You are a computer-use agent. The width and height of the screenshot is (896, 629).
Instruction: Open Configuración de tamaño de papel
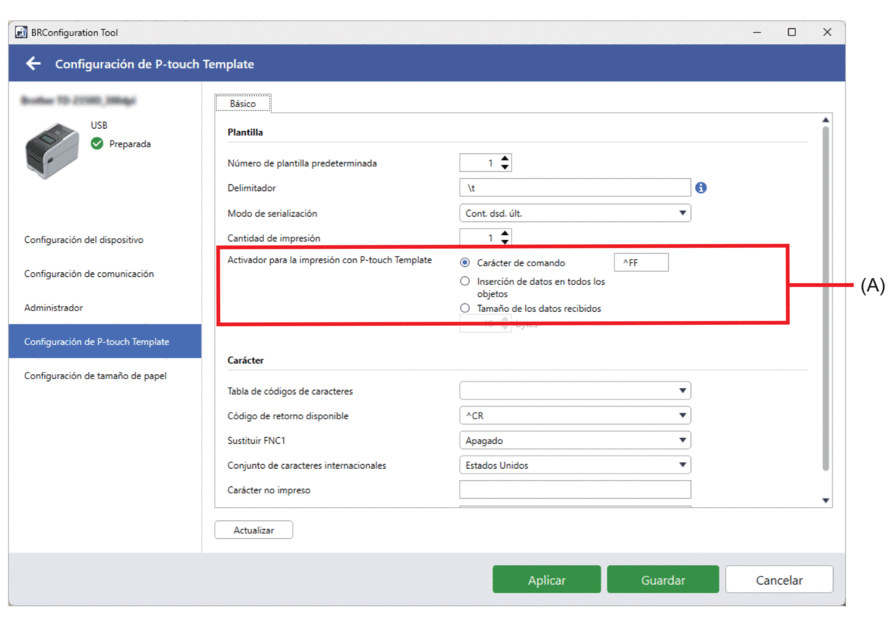coord(96,376)
